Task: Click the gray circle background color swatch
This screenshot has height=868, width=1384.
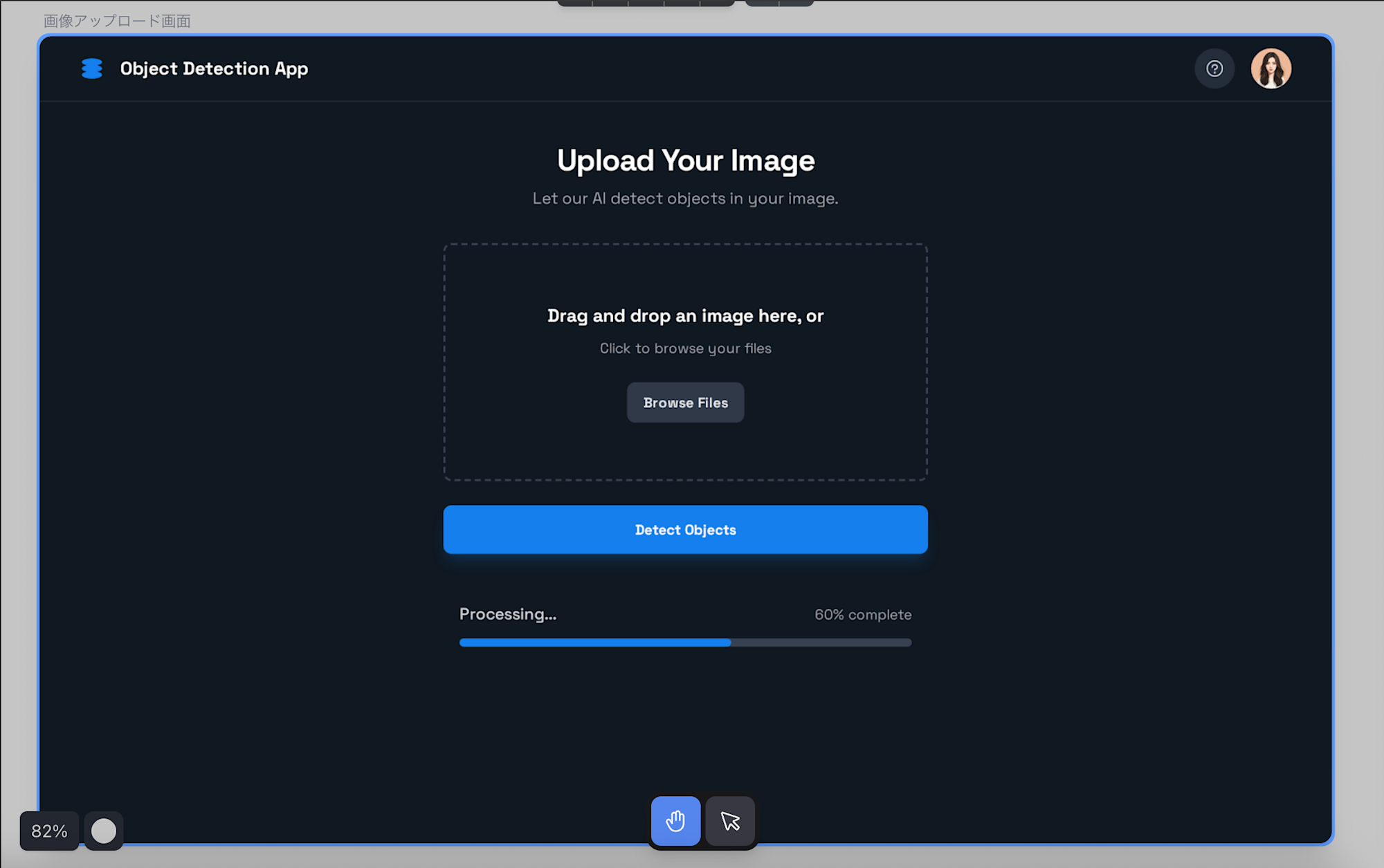Action: pos(104,831)
